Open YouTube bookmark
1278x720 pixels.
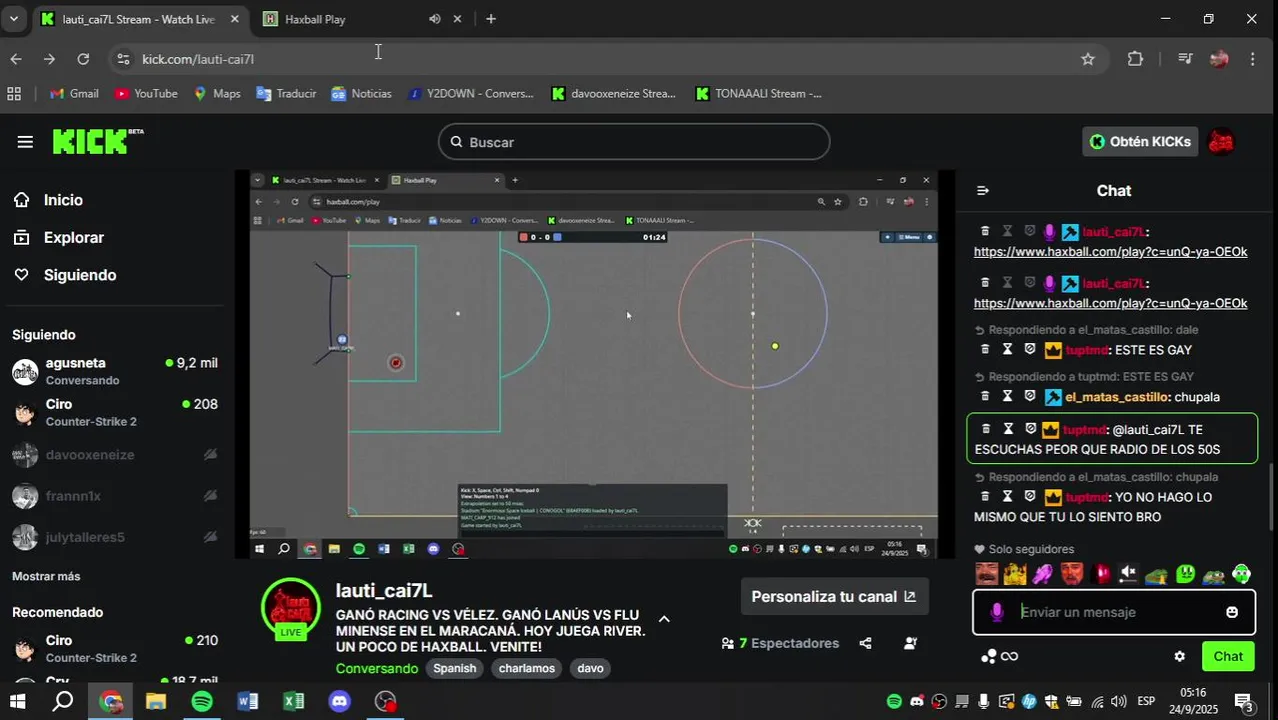click(146, 93)
